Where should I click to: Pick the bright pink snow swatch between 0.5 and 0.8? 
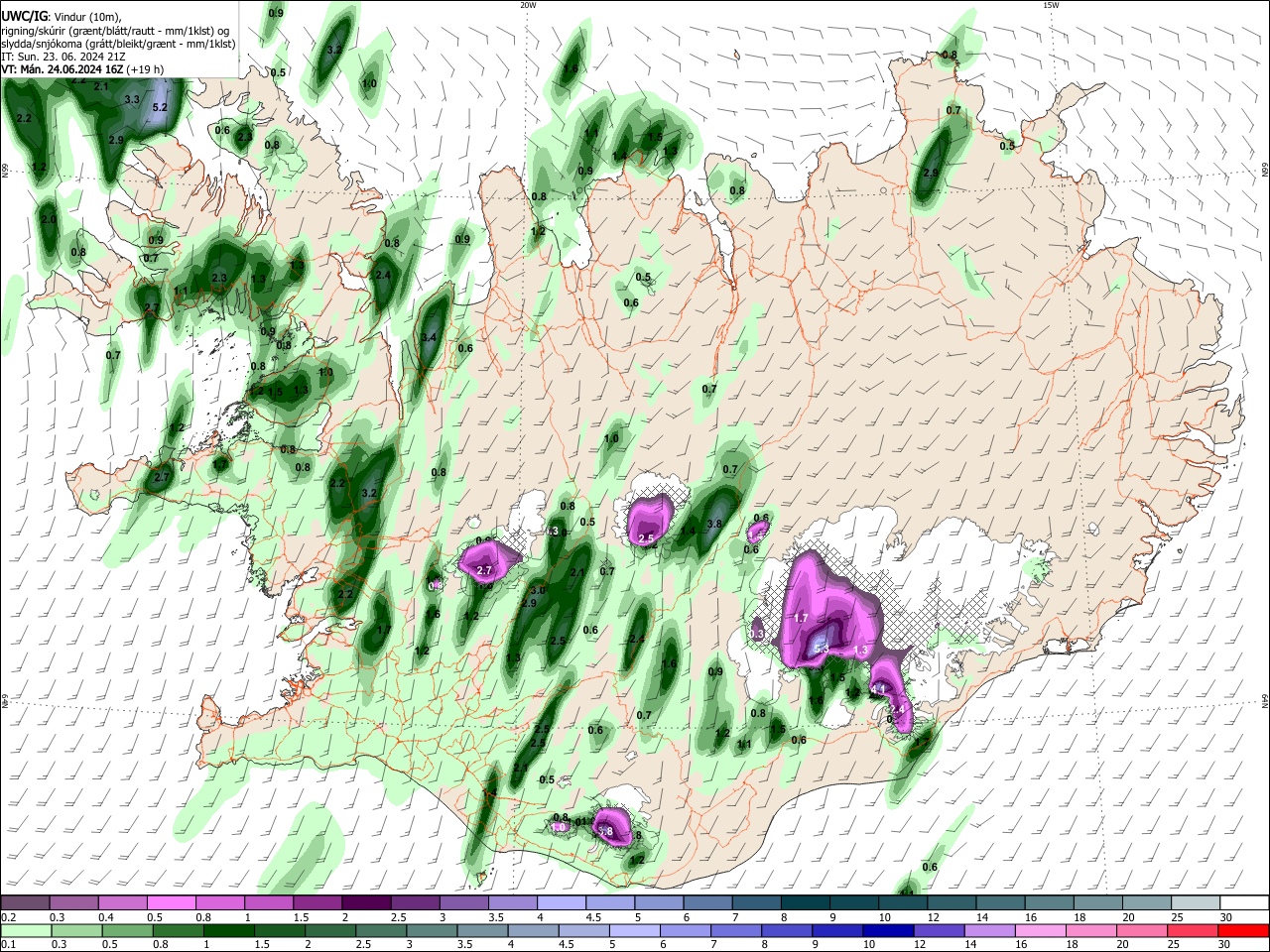click(x=170, y=902)
